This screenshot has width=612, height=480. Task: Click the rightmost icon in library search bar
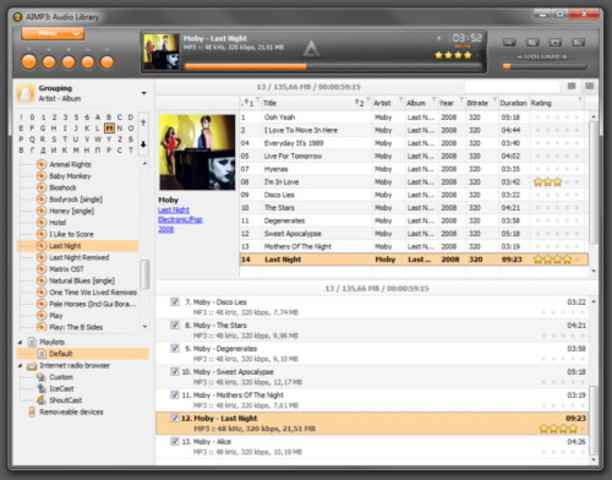(589, 86)
